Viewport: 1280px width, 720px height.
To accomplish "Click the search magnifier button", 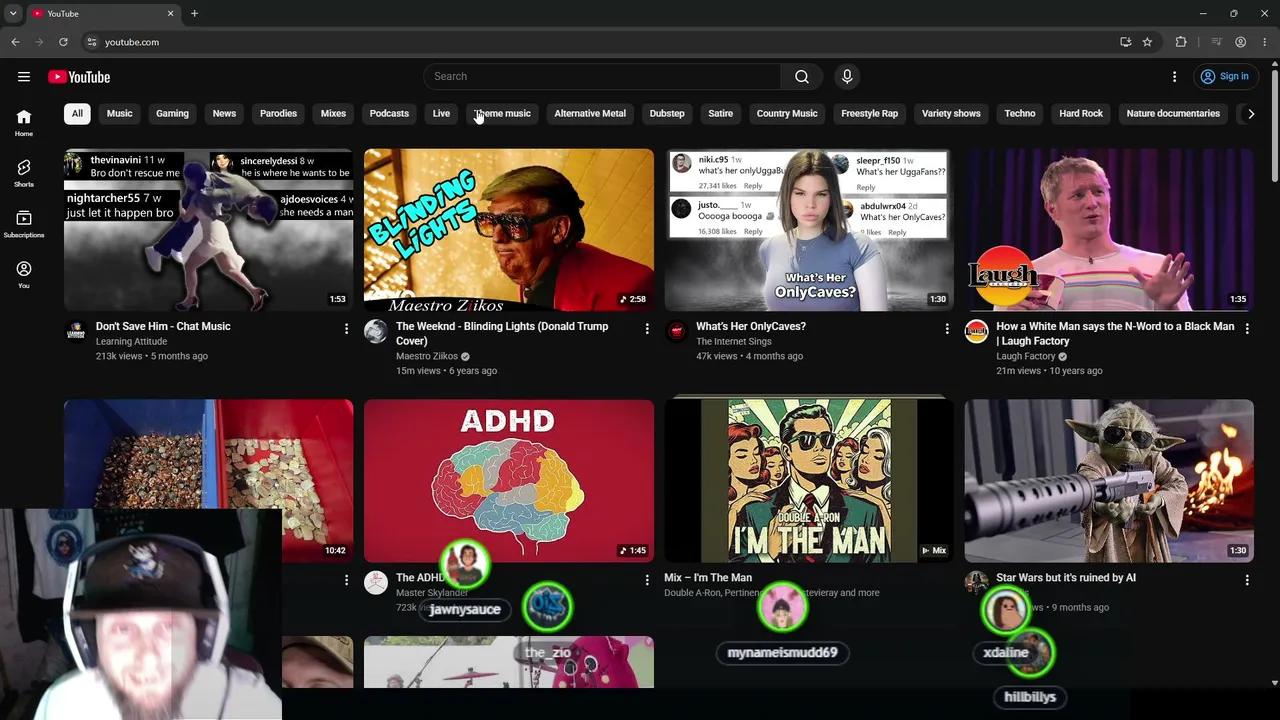I will 802,77.
